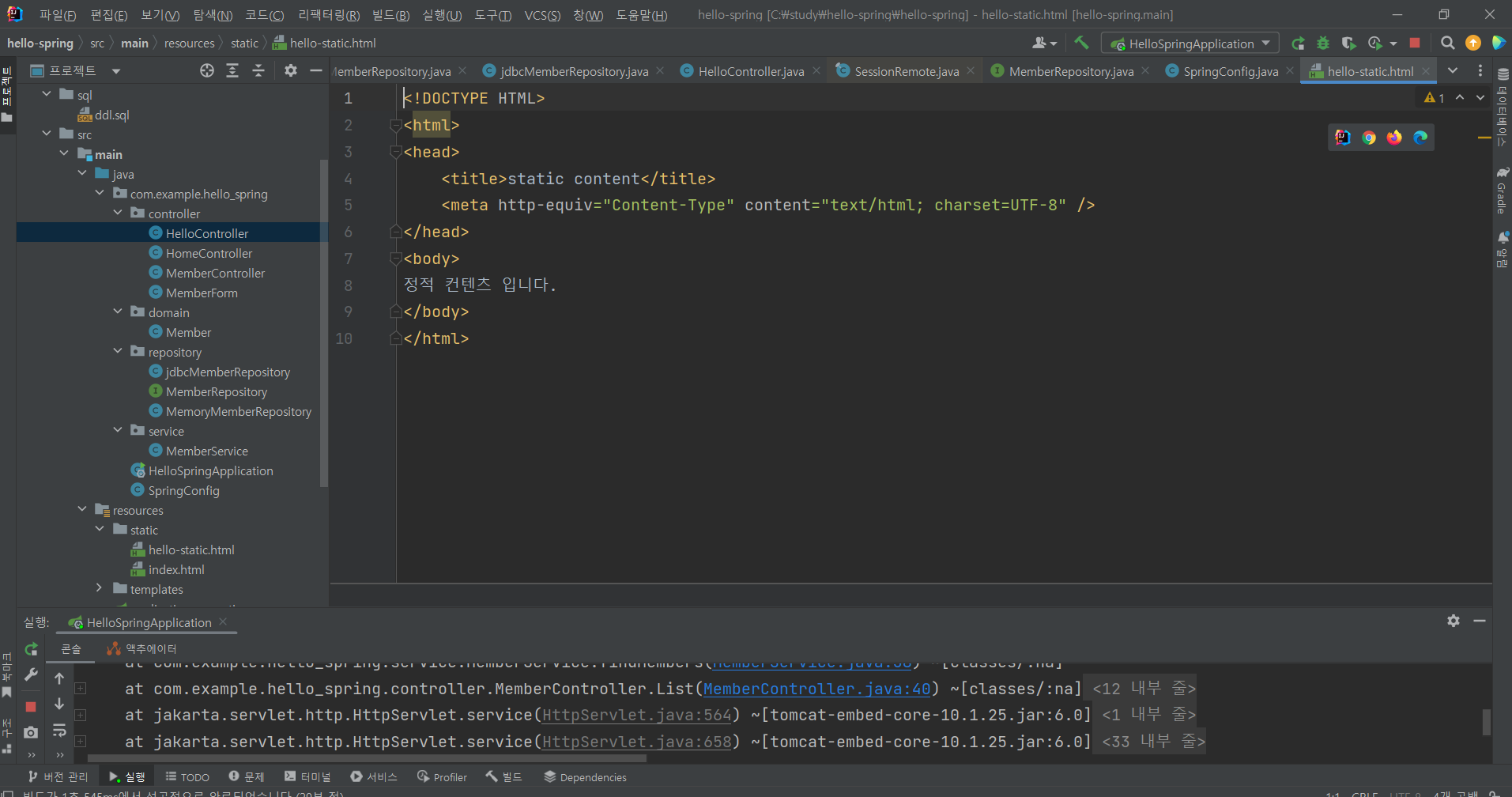Toggle soft-wrap in the console output

coord(59,731)
